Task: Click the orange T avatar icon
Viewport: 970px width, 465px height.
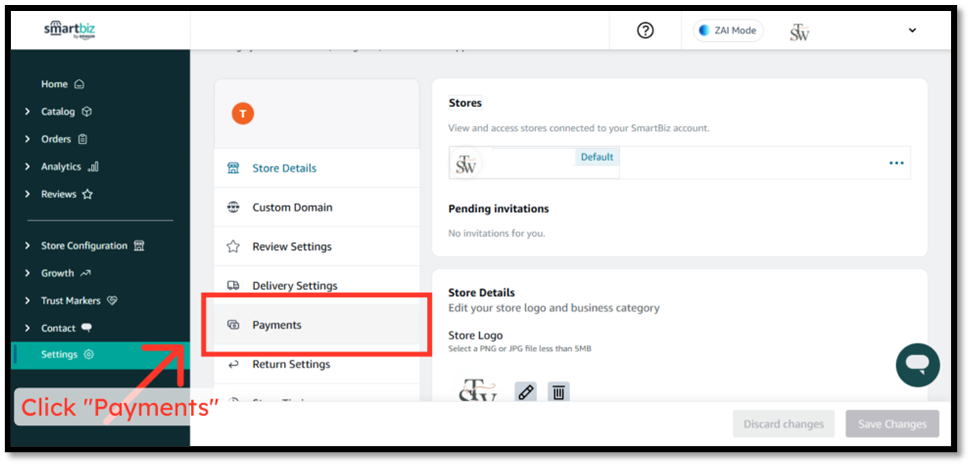Action: [242, 114]
